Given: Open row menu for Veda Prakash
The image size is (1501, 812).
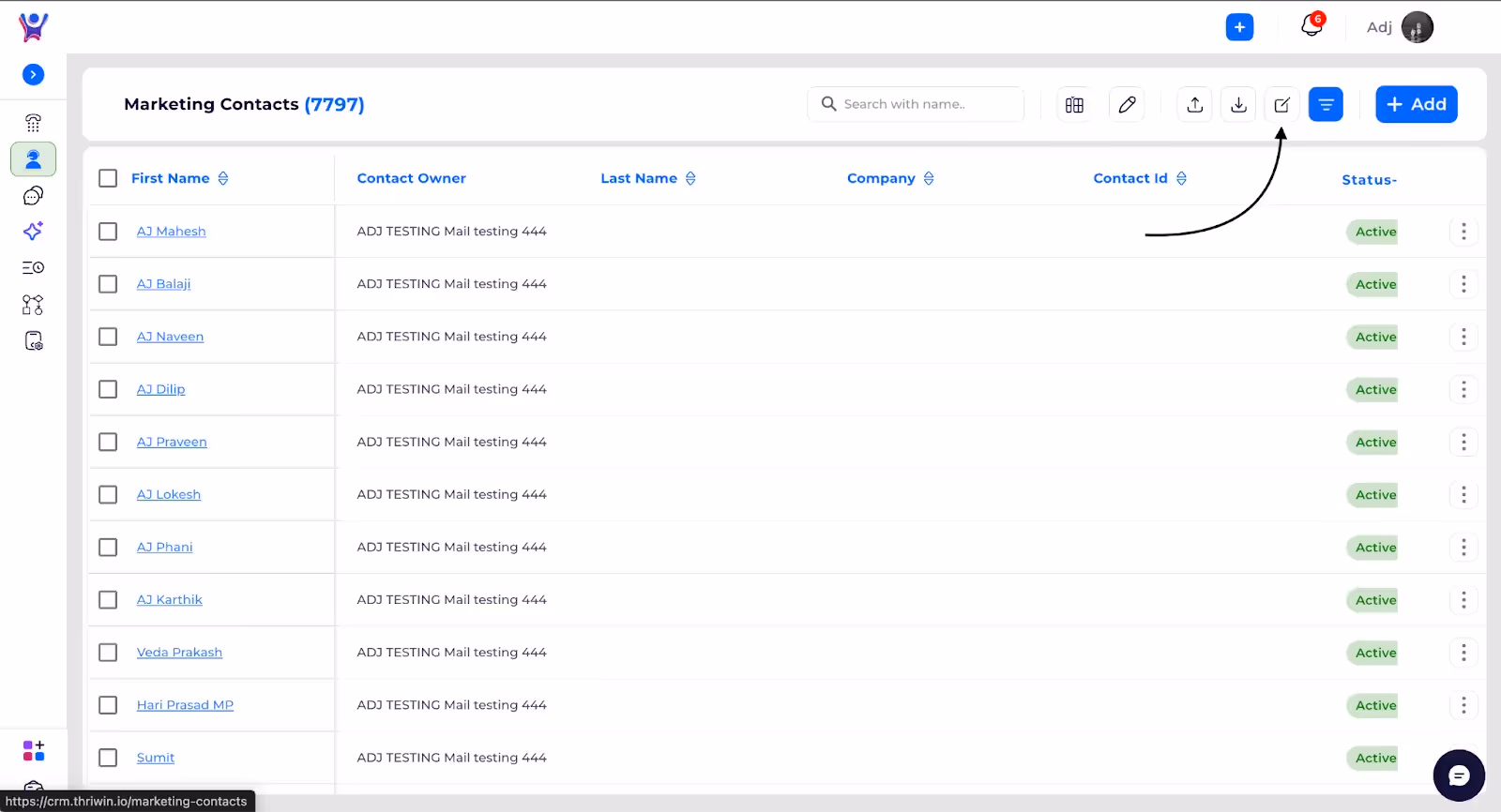Looking at the screenshot, I should tap(1463, 652).
